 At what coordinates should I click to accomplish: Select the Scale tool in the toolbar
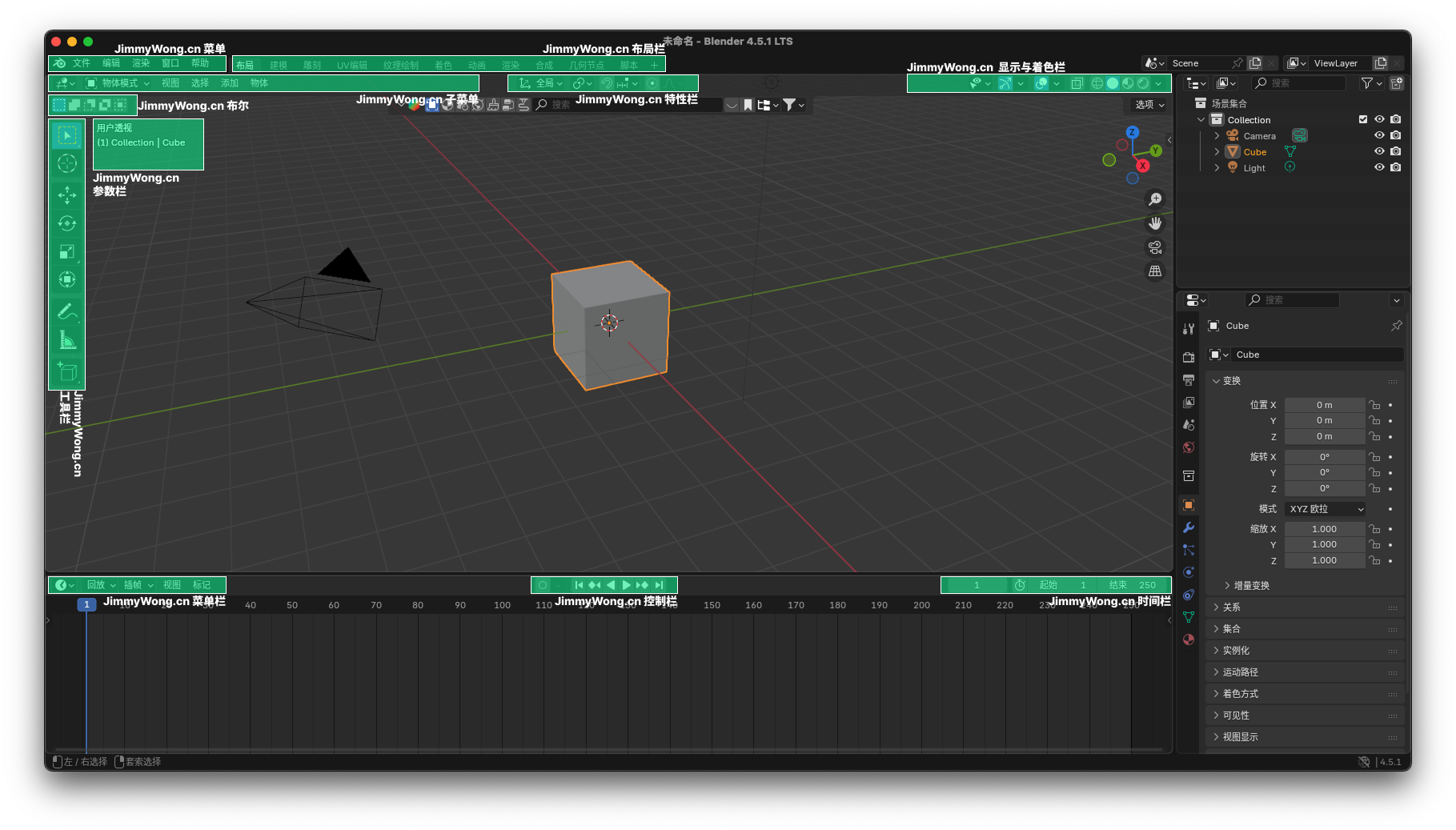coord(67,252)
